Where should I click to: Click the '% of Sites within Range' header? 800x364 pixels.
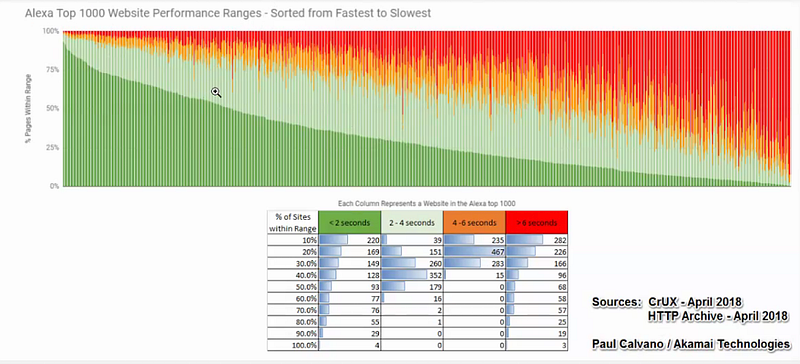click(293, 223)
